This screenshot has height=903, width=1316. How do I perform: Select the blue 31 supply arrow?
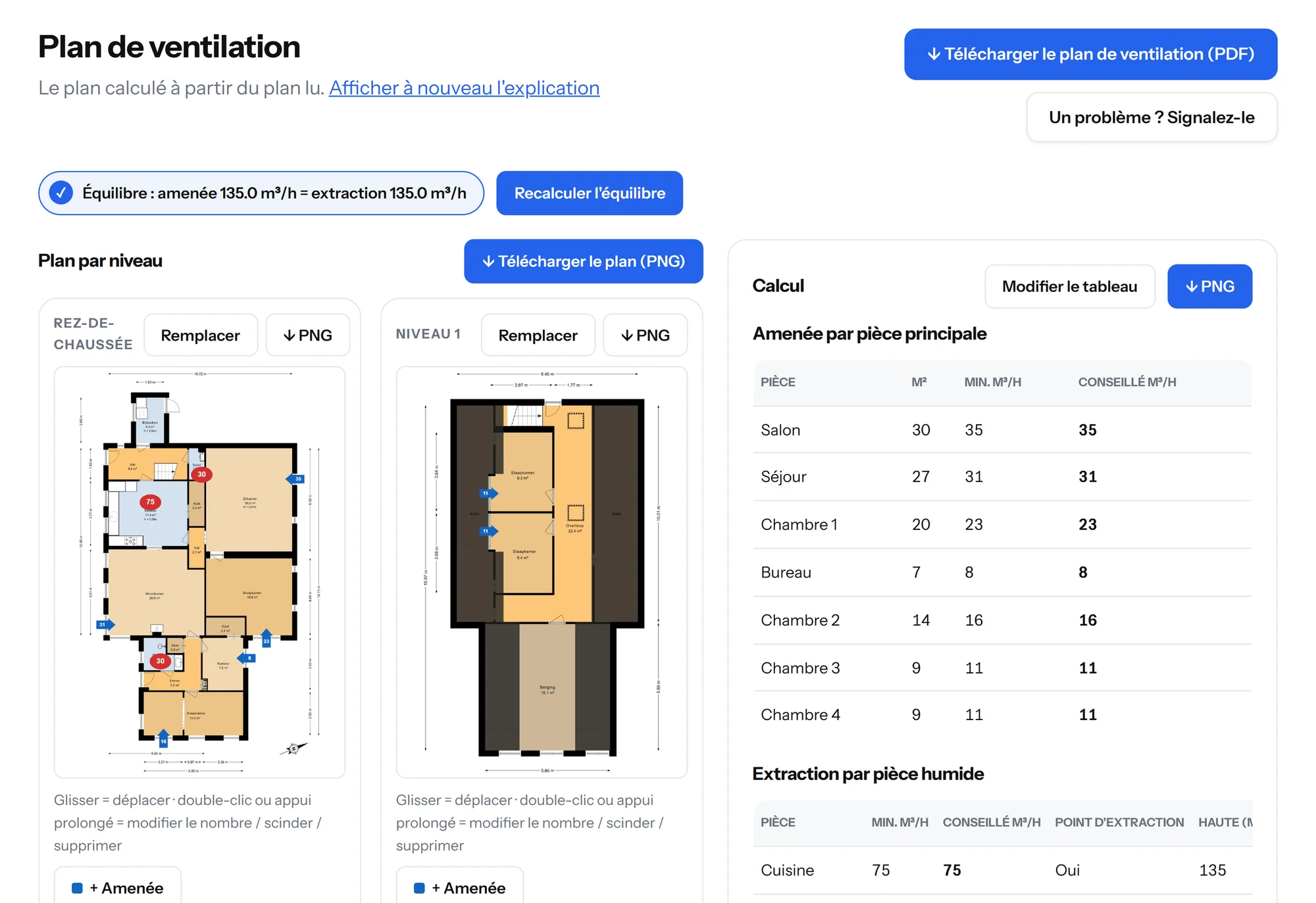[105, 624]
